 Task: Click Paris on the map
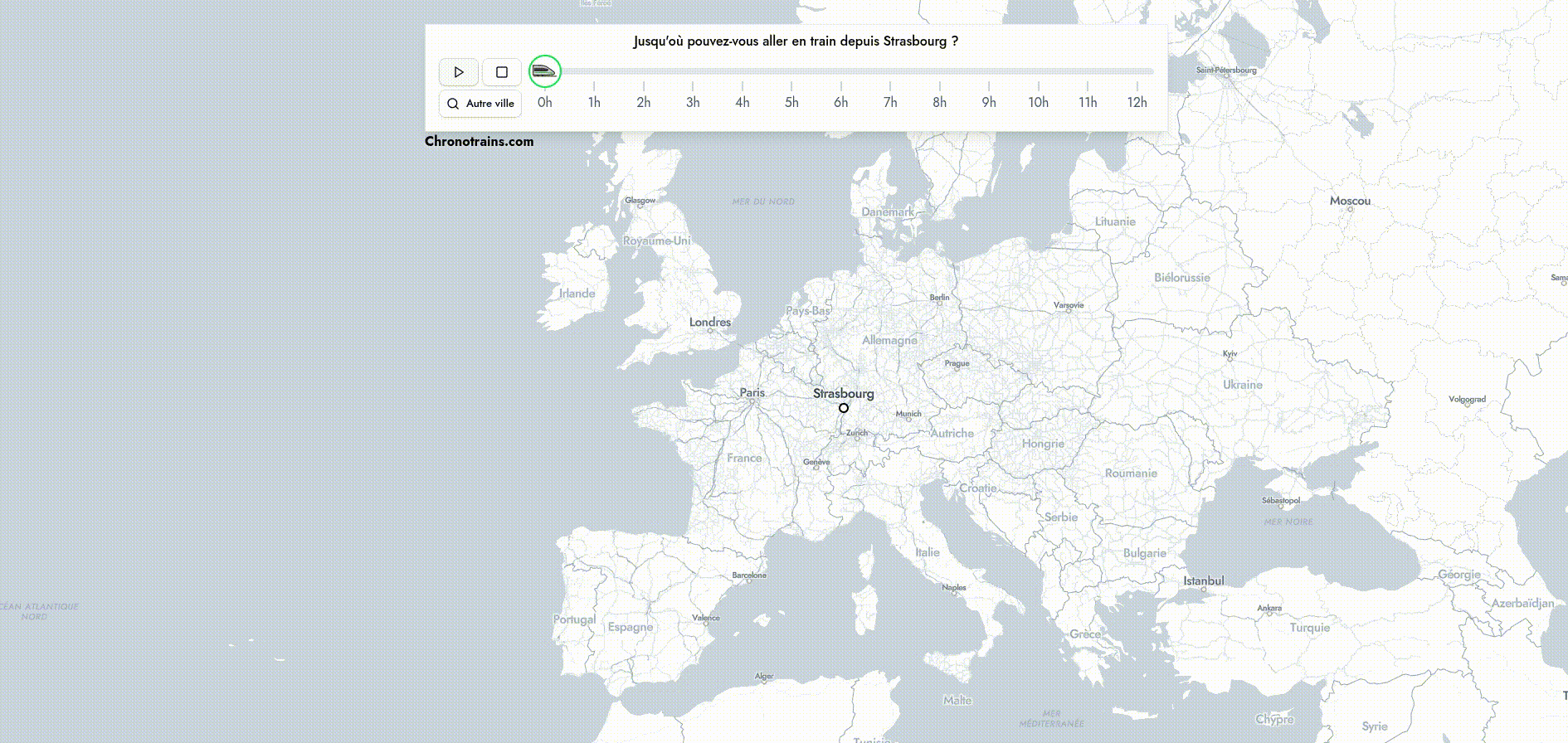tap(752, 393)
